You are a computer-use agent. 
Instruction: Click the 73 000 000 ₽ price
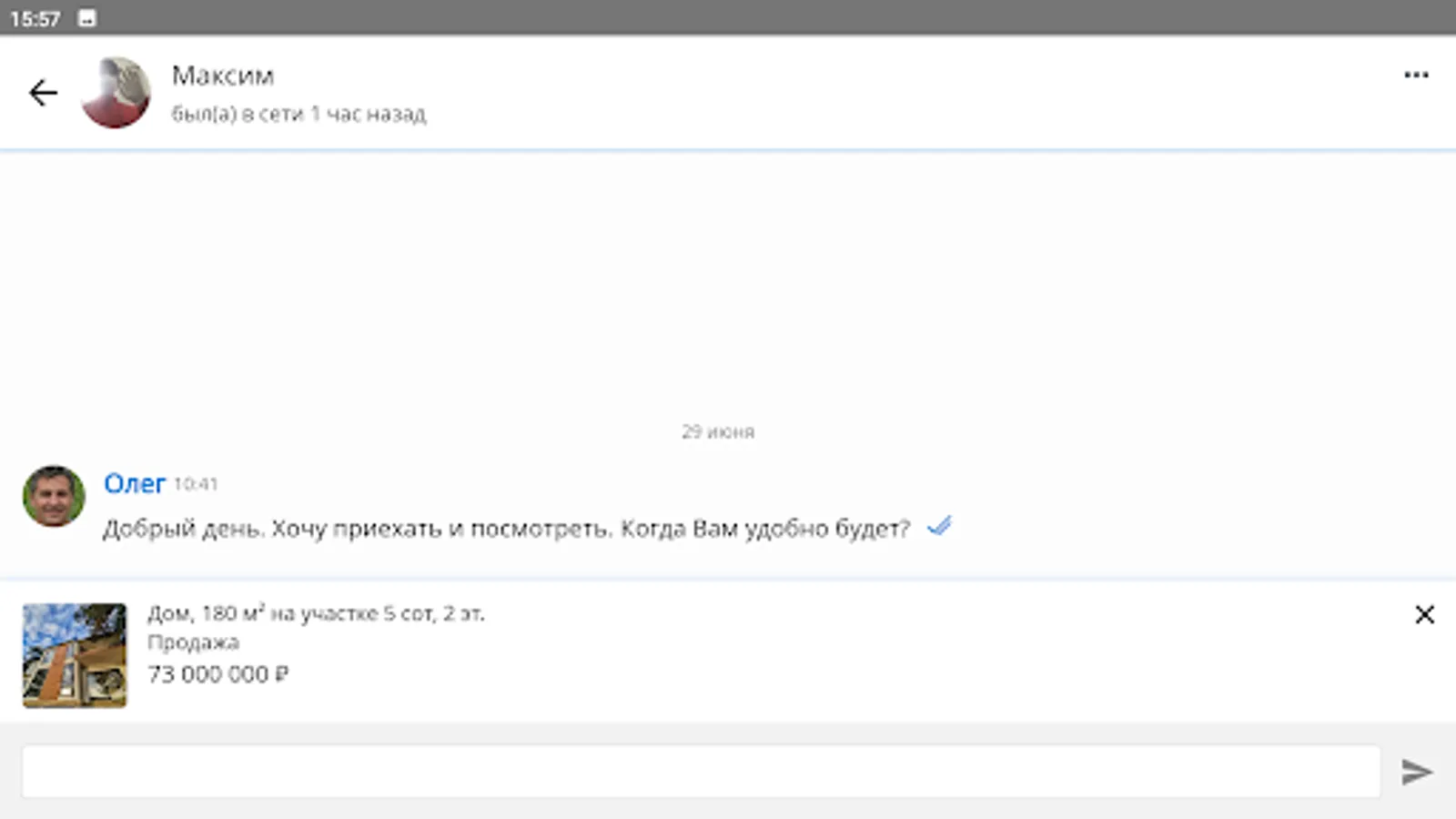(x=218, y=674)
